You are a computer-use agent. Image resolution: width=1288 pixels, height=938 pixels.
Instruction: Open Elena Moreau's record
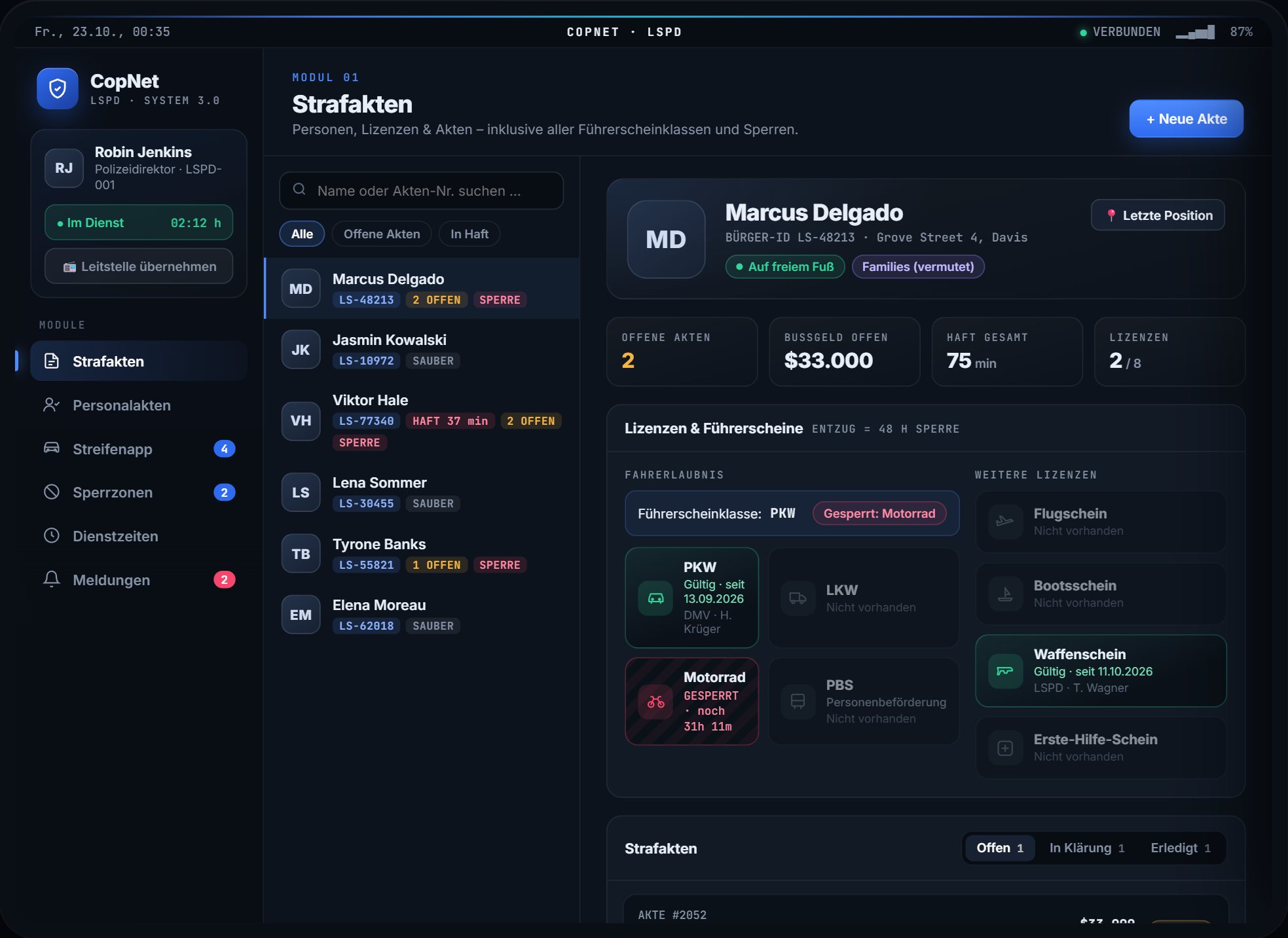422,615
